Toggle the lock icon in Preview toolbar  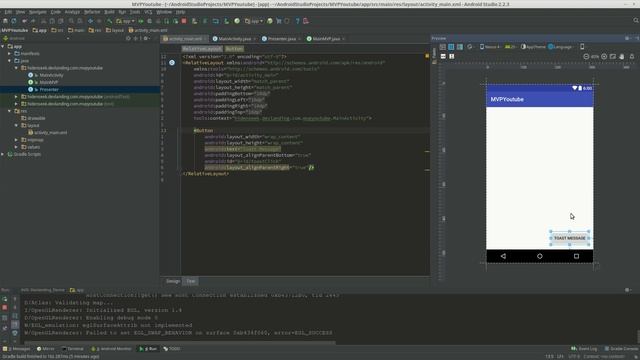632,57
